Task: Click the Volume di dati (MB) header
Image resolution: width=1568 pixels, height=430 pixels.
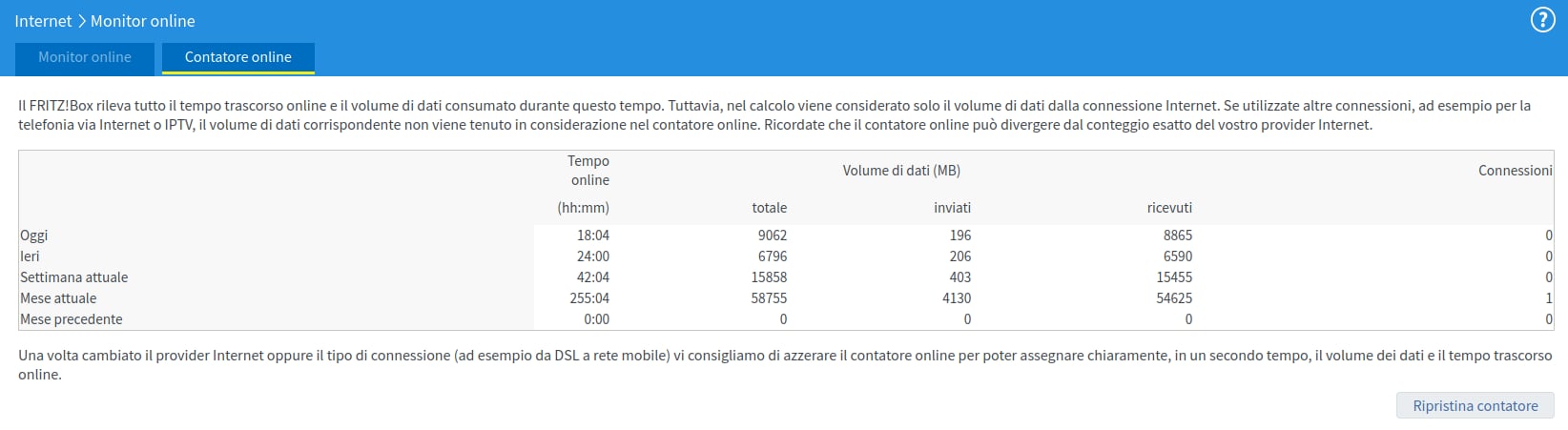Action: click(901, 171)
